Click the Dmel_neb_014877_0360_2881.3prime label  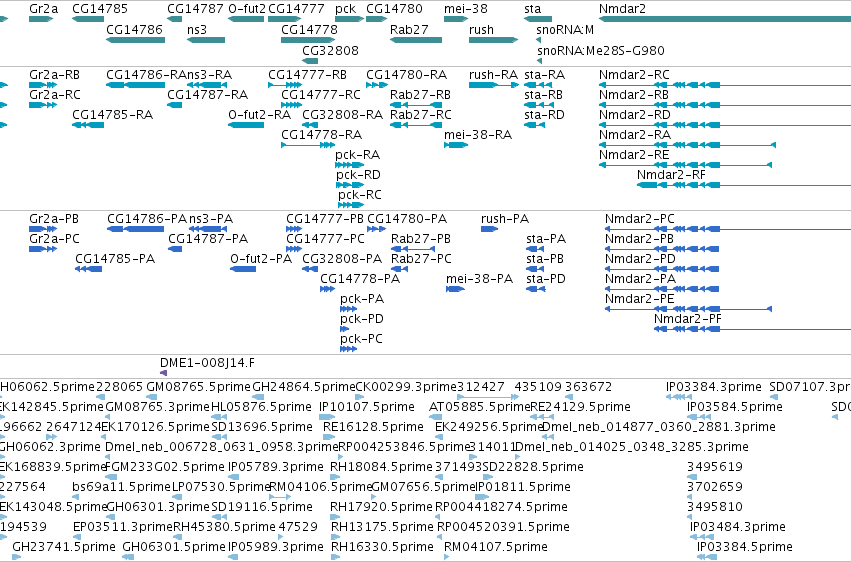[x=658, y=427]
